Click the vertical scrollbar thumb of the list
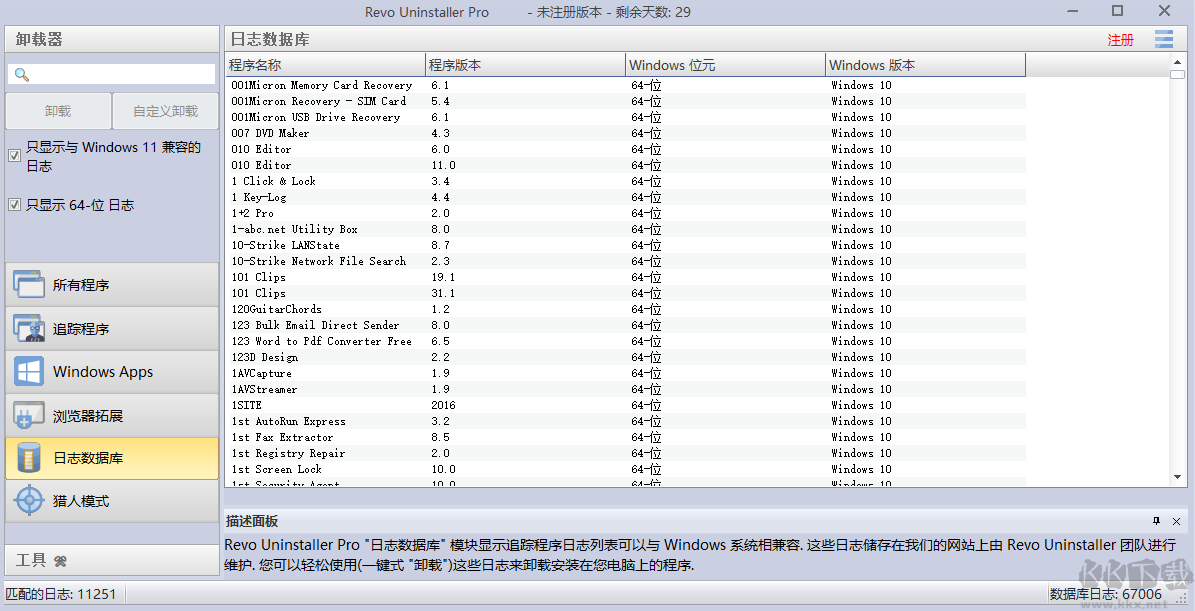Image resolution: width=1195 pixels, height=611 pixels. tap(1177, 75)
